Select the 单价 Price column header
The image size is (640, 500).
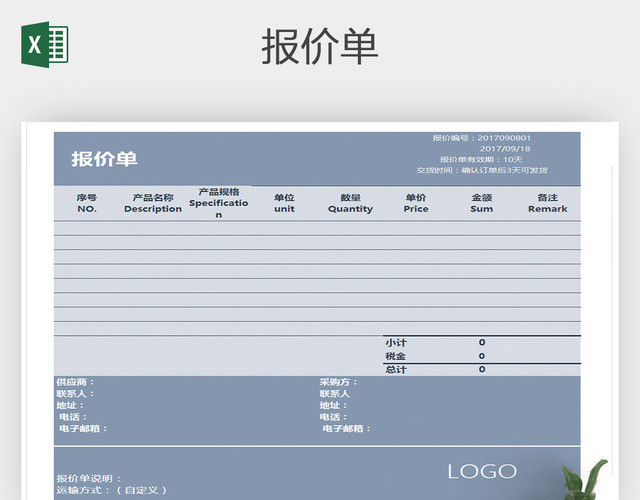point(416,203)
